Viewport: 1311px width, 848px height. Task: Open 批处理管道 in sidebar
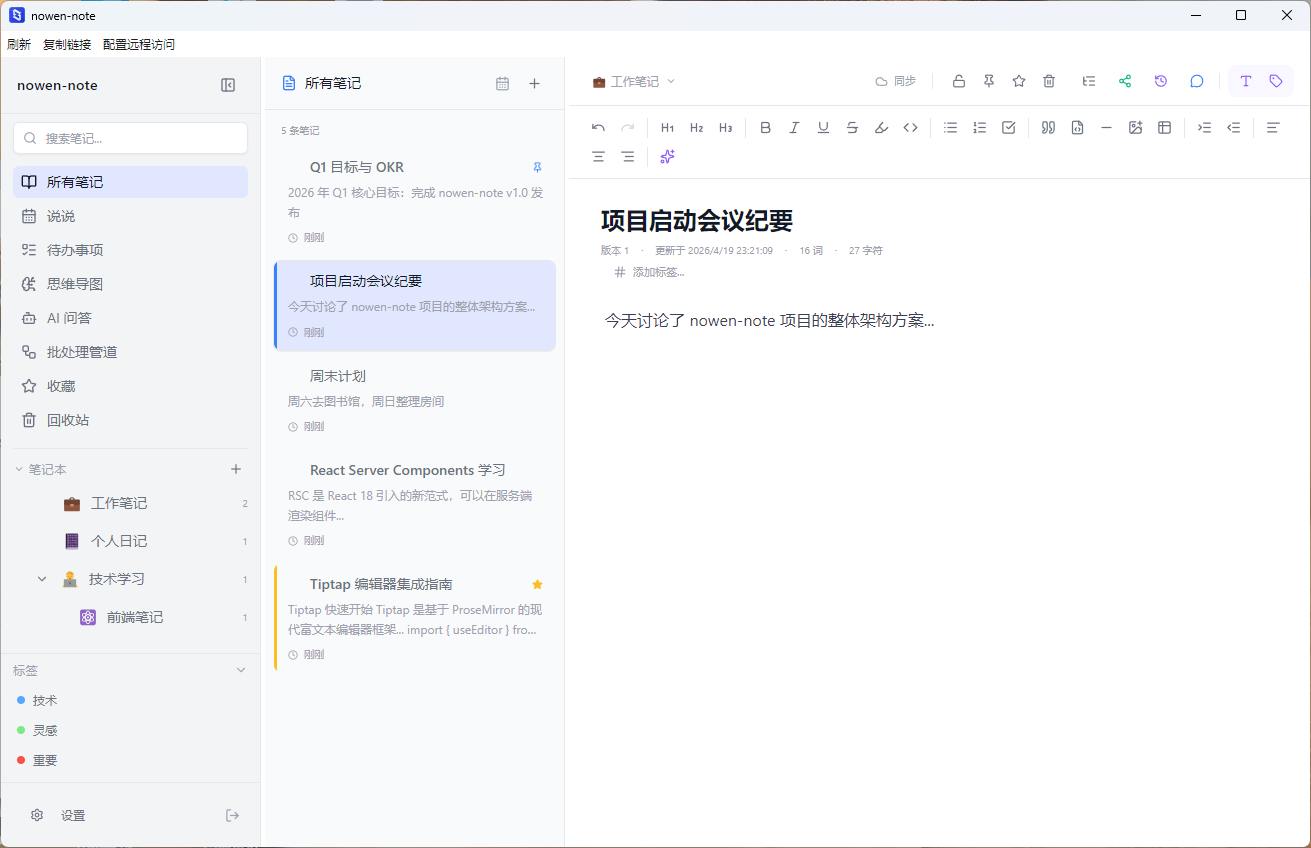(x=130, y=352)
